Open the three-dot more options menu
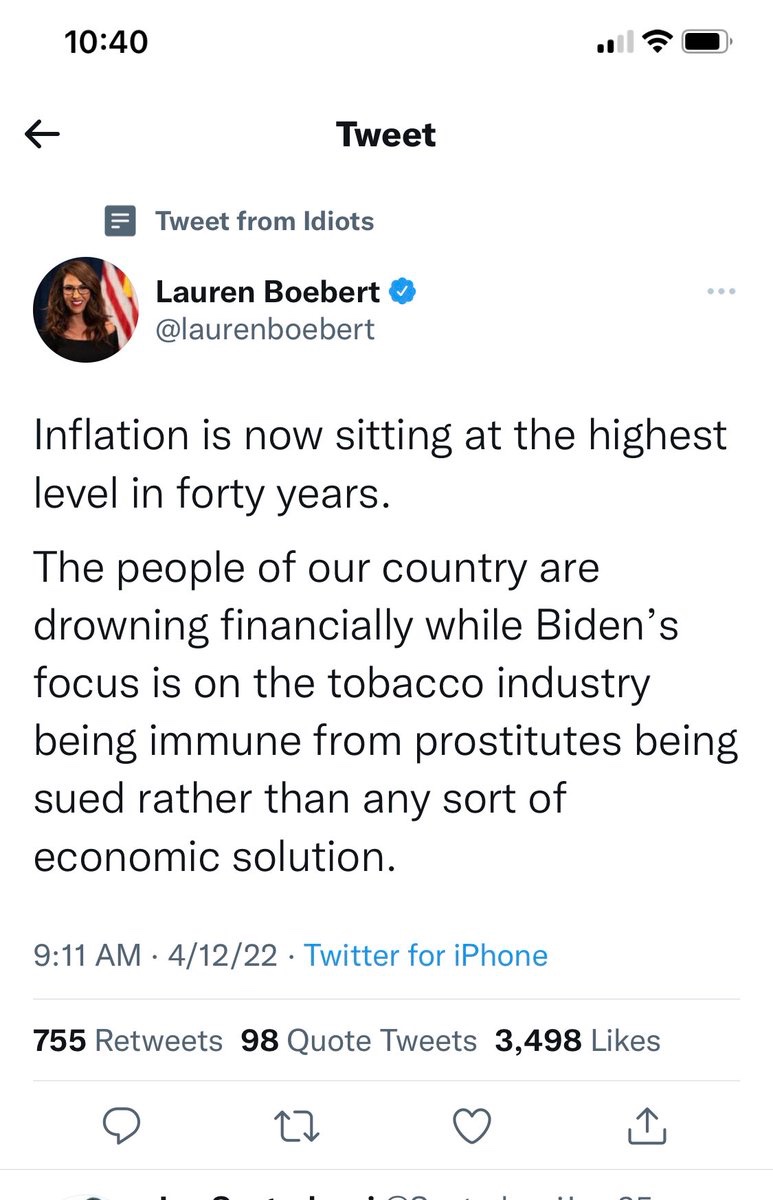This screenshot has height=1200, width=773. [720, 292]
